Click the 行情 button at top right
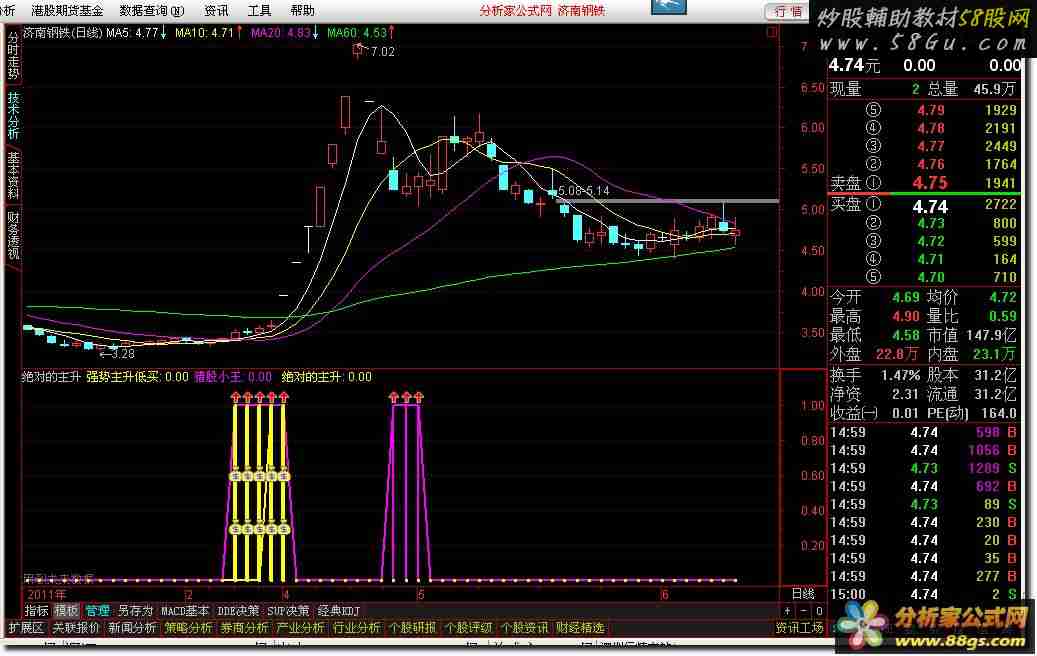Image resolution: width=1037 pixels, height=656 pixels. [x=787, y=11]
